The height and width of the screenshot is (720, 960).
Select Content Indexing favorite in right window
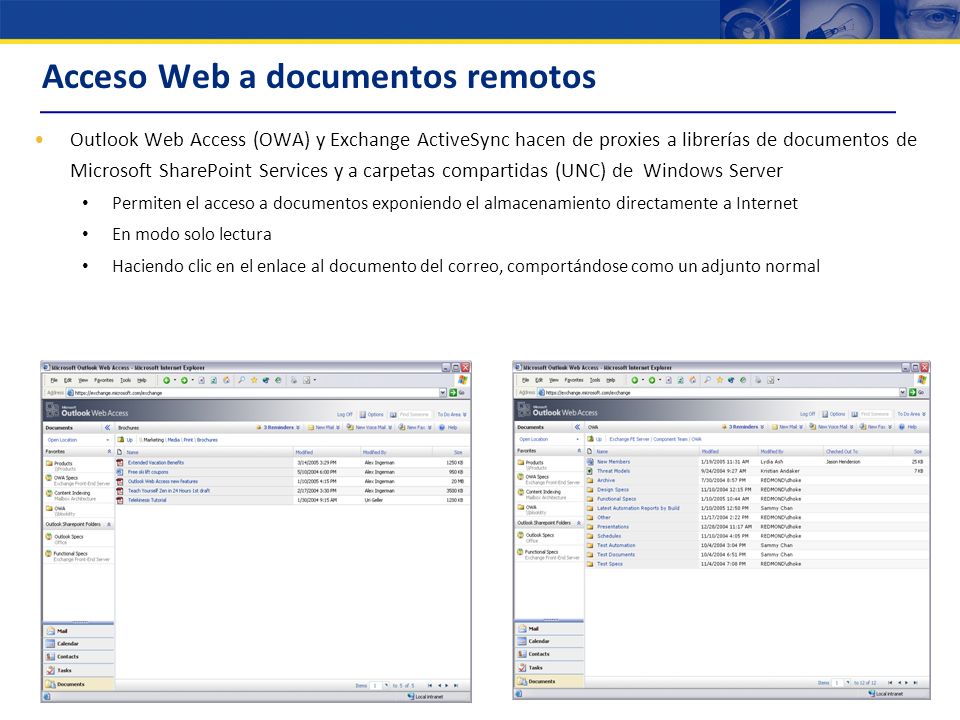543,492
